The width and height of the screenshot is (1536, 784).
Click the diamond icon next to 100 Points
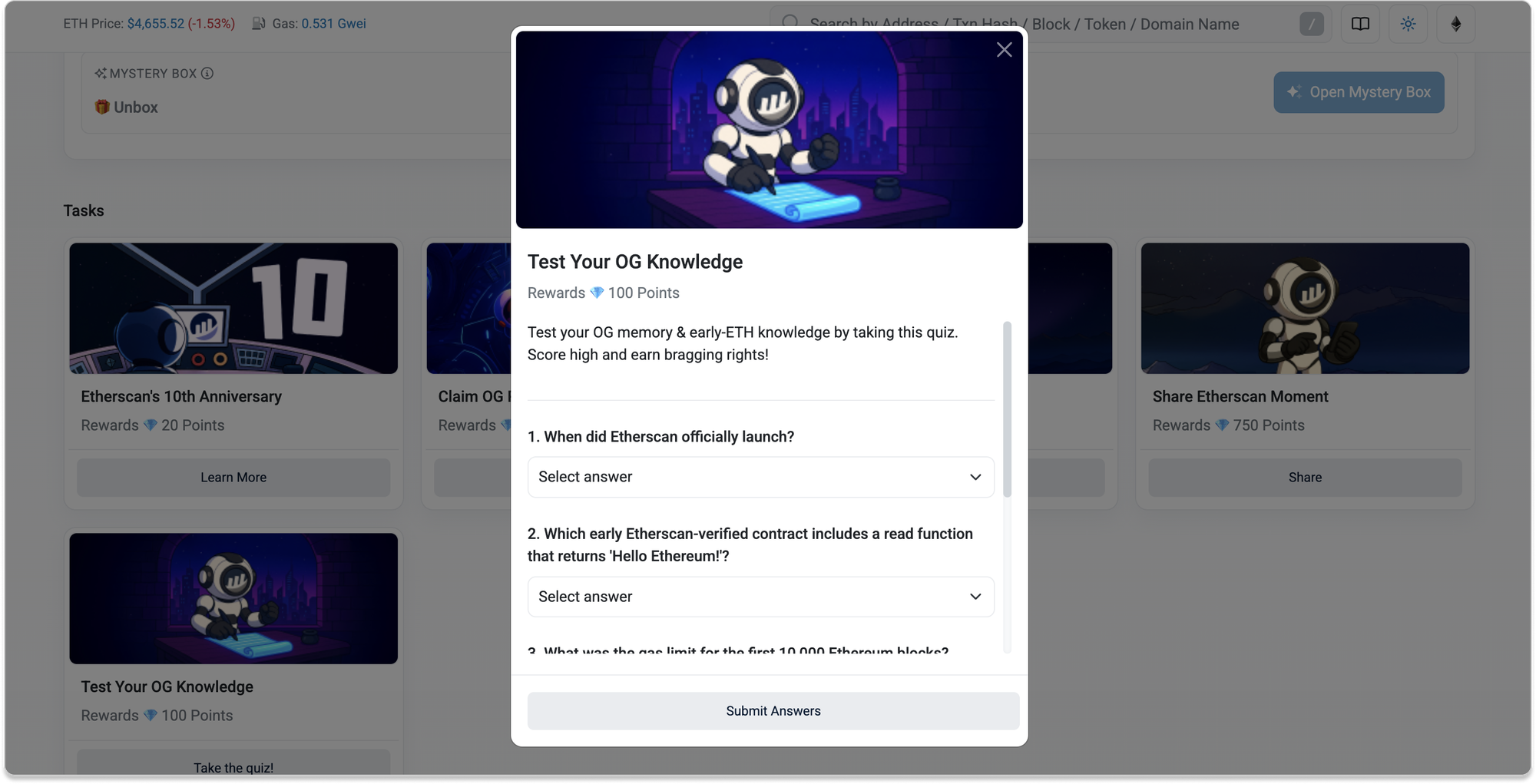point(597,293)
